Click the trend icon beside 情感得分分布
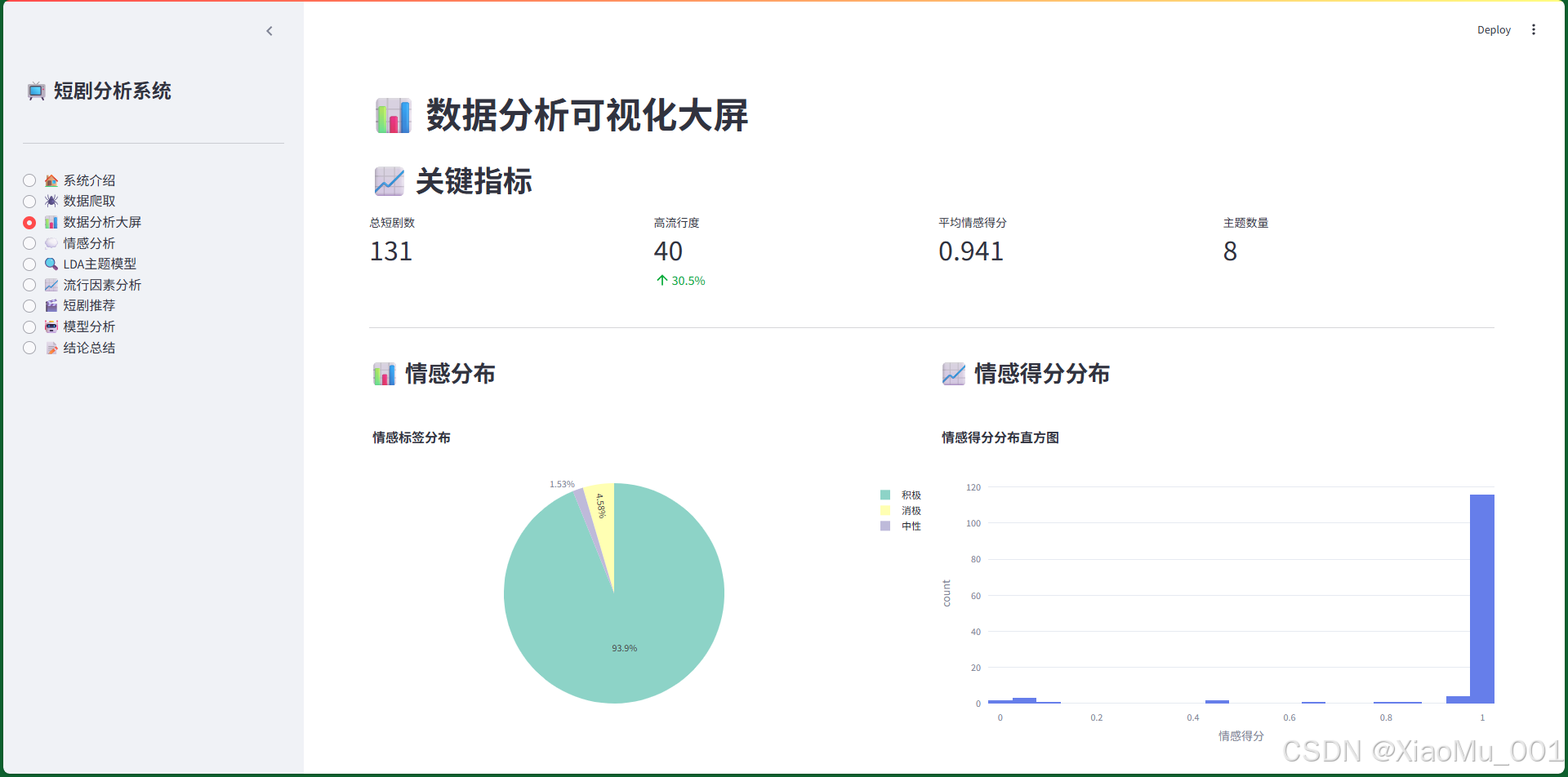This screenshot has height=777, width=1568. click(x=954, y=374)
